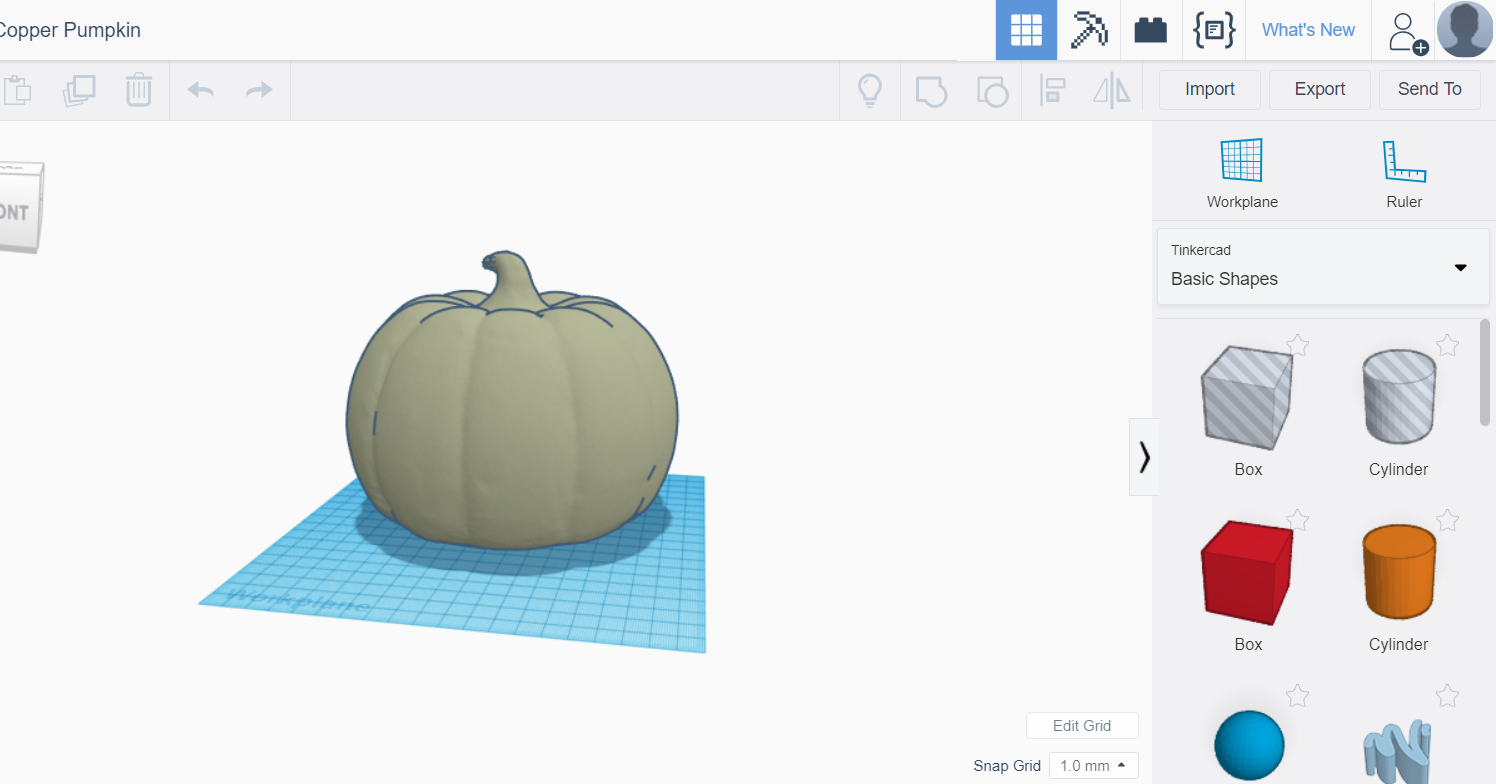Click the Edit Grid button
Screen dimensions: 1496x784
click(x=1082, y=726)
